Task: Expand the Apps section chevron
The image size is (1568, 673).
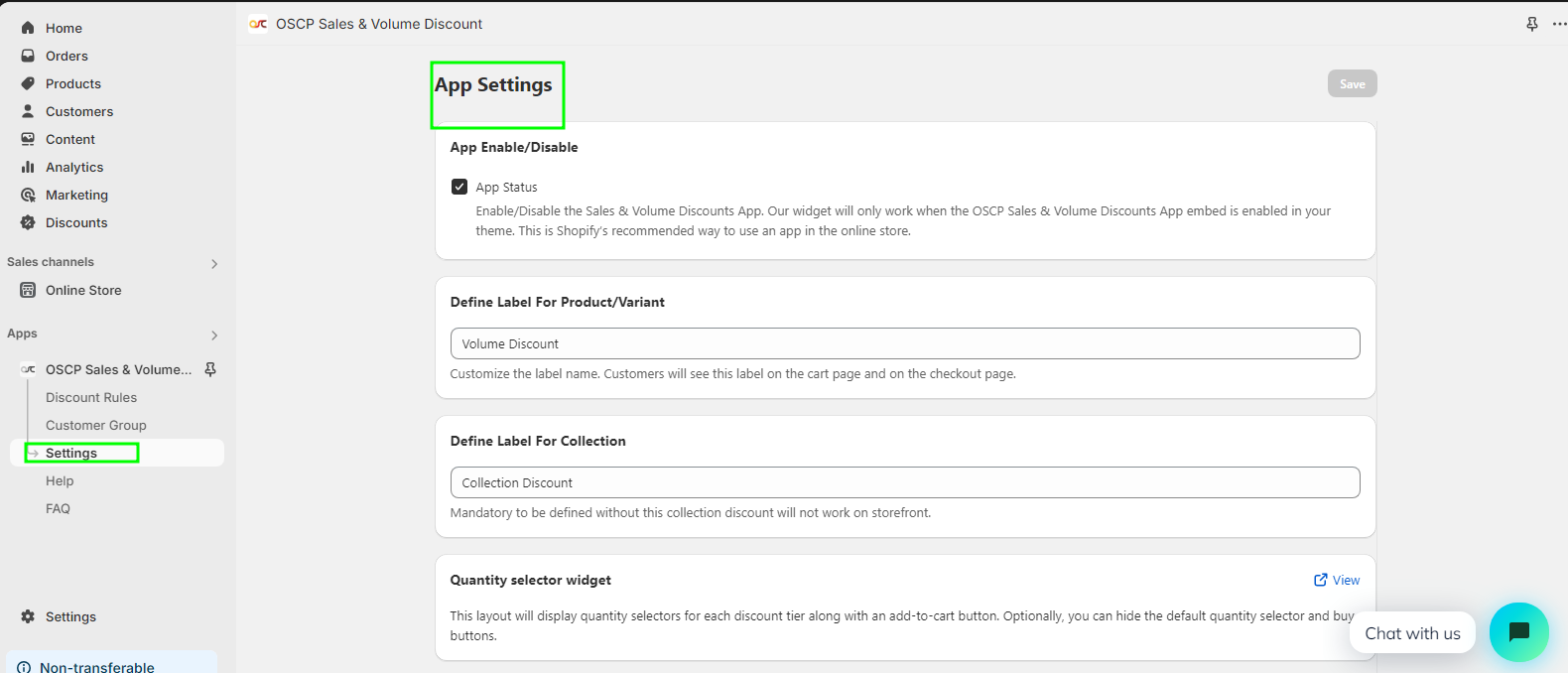Action: [214, 335]
